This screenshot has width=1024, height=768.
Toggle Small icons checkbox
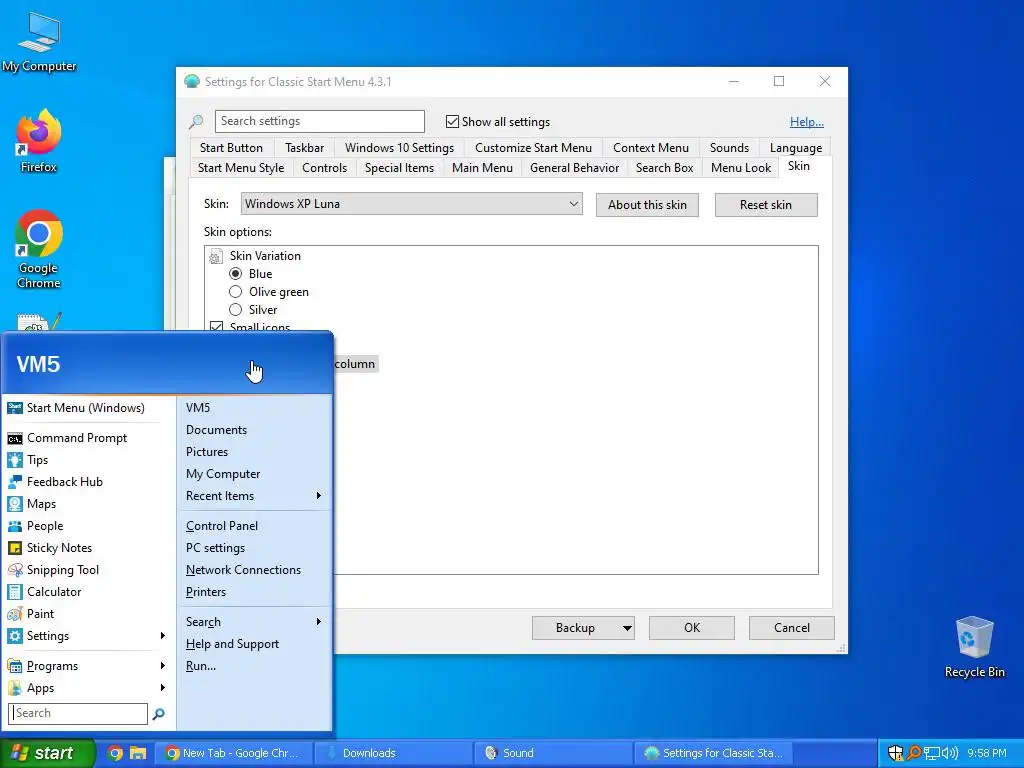[216, 327]
